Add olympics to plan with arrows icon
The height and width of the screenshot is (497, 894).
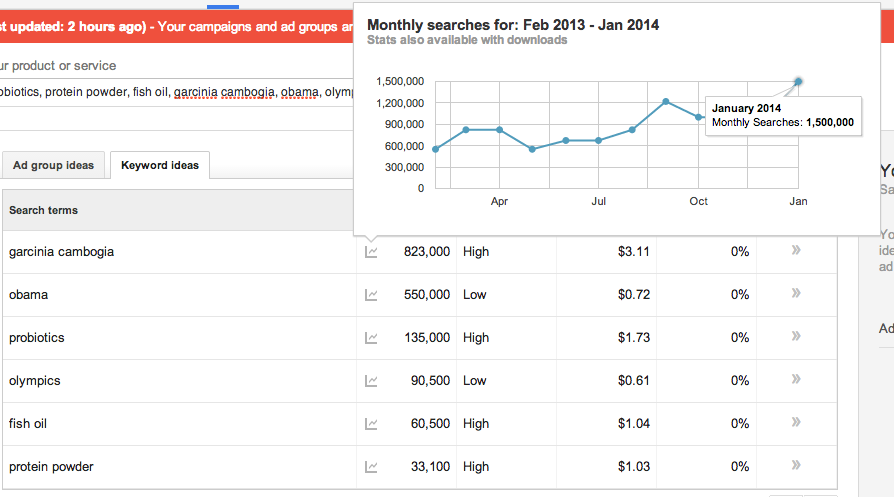pyautogui.click(x=796, y=379)
